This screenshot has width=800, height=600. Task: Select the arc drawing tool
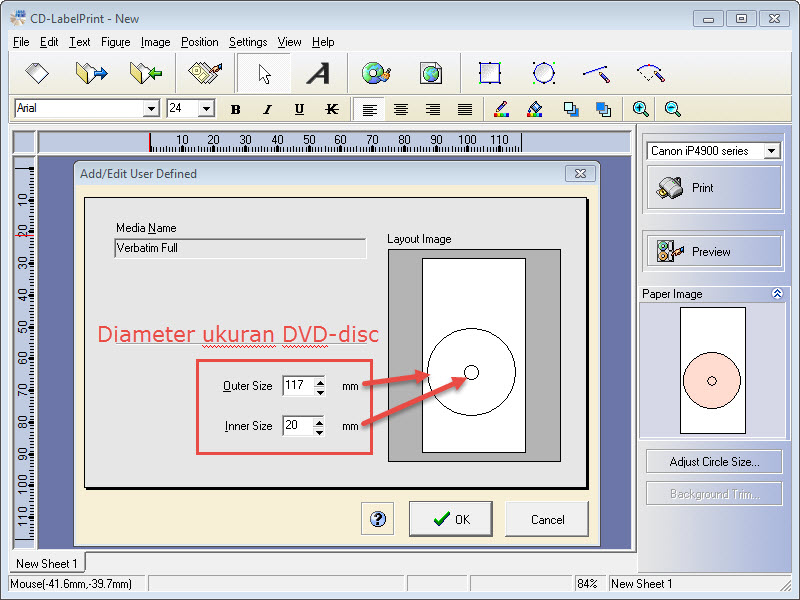pyautogui.click(x=651, y=73)
